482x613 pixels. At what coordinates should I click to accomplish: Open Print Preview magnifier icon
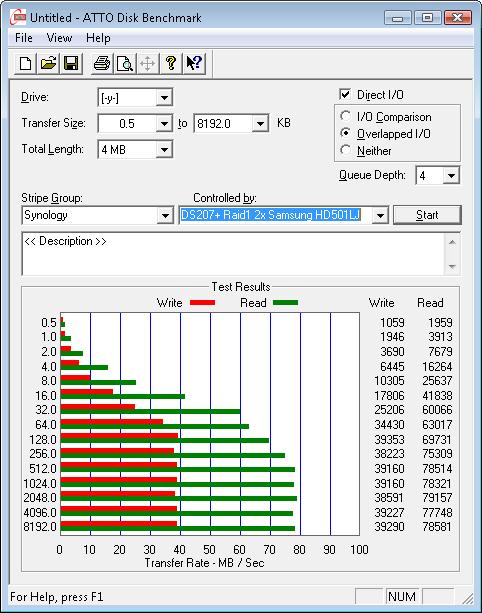125,63
